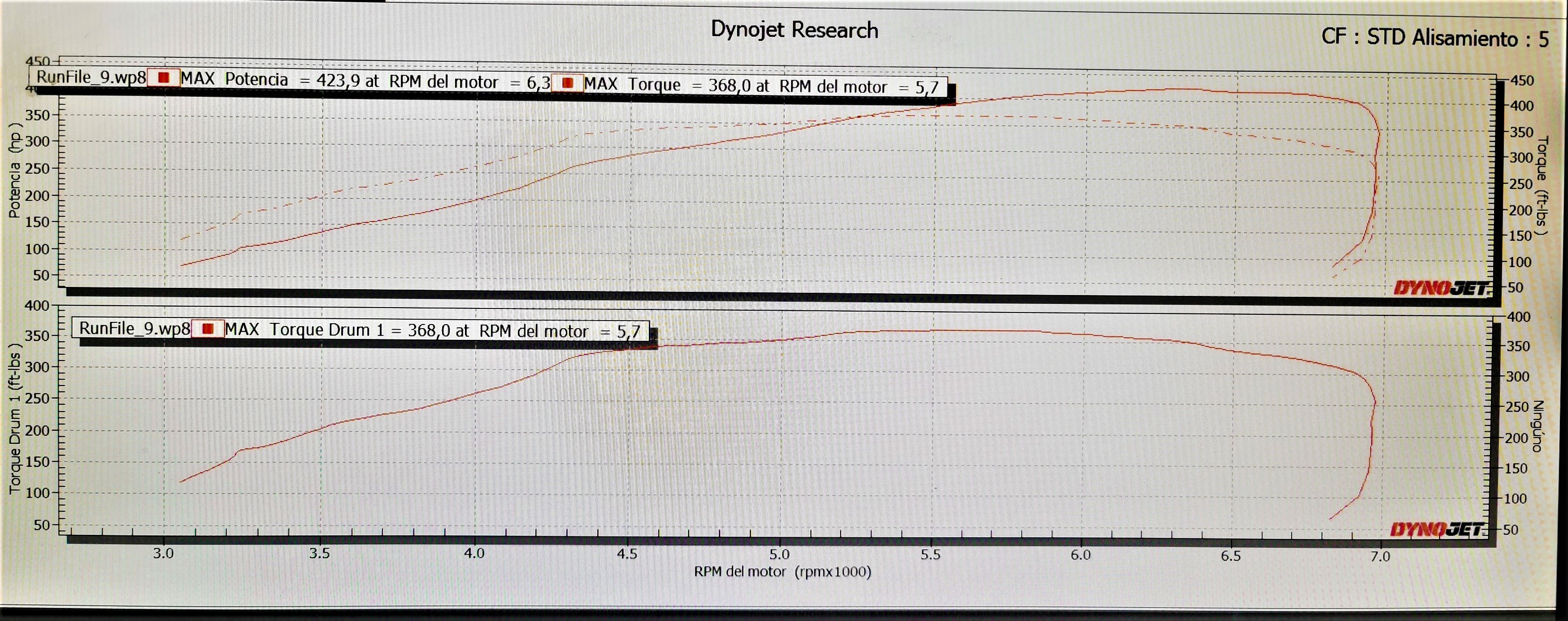
Task: Click the 6.0 tick on RPM axis
Action: pyautogui.click(x=1081, y=555)
